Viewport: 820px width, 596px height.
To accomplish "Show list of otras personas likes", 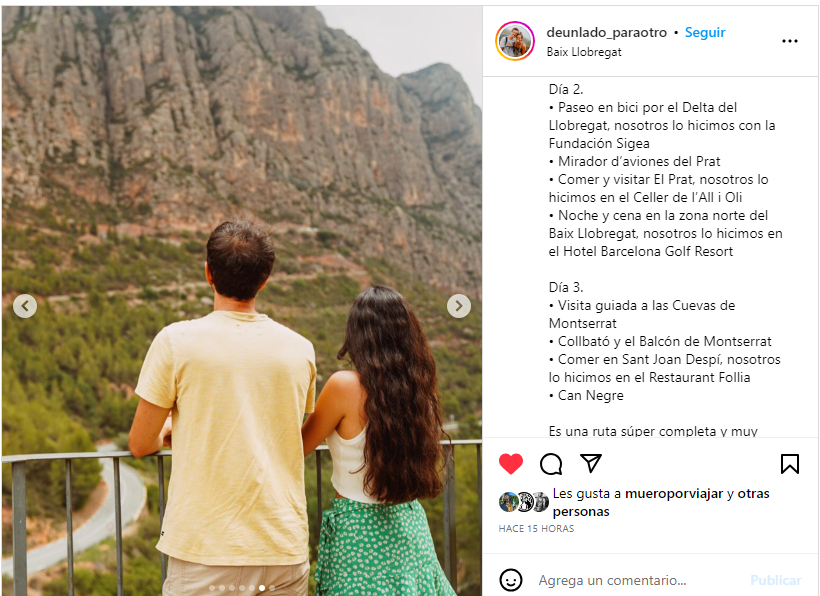I will pos(661,502).
